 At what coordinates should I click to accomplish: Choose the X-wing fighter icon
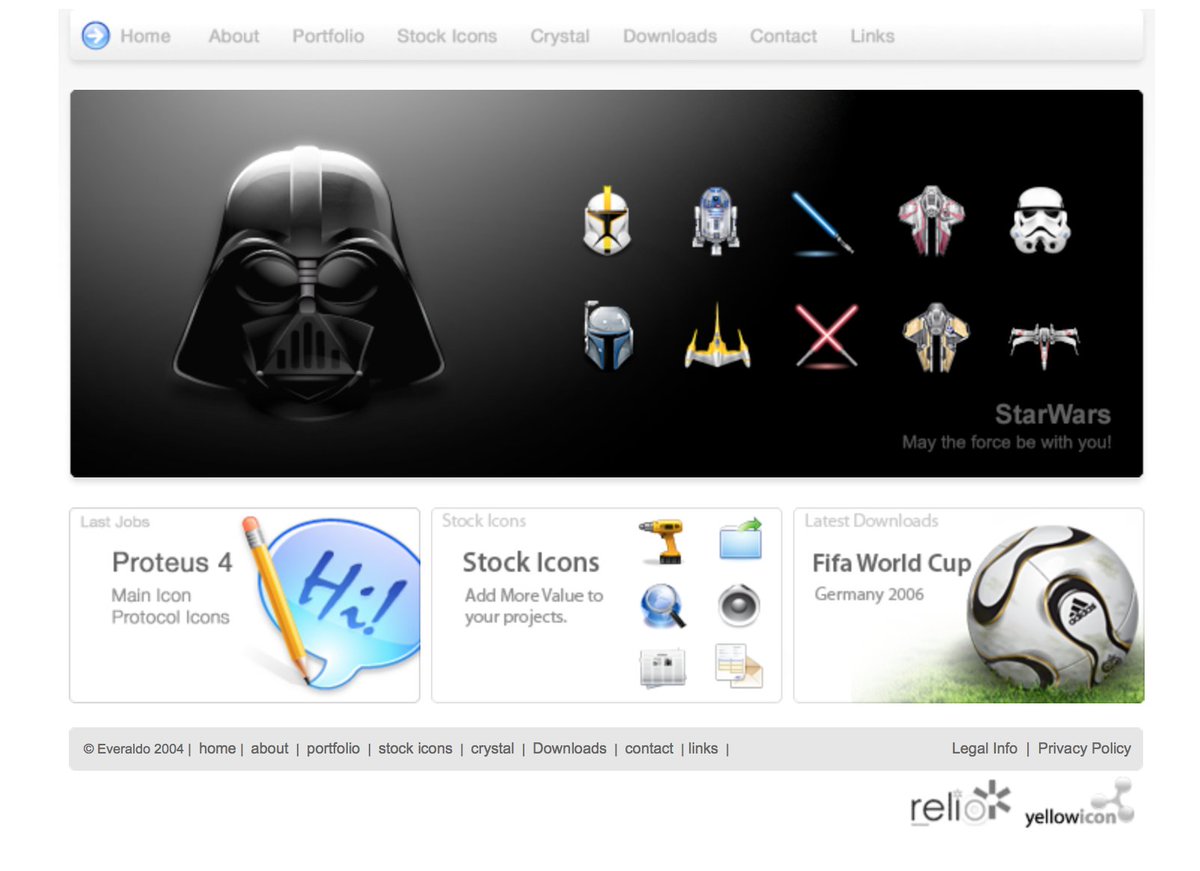click(1044, 345)
